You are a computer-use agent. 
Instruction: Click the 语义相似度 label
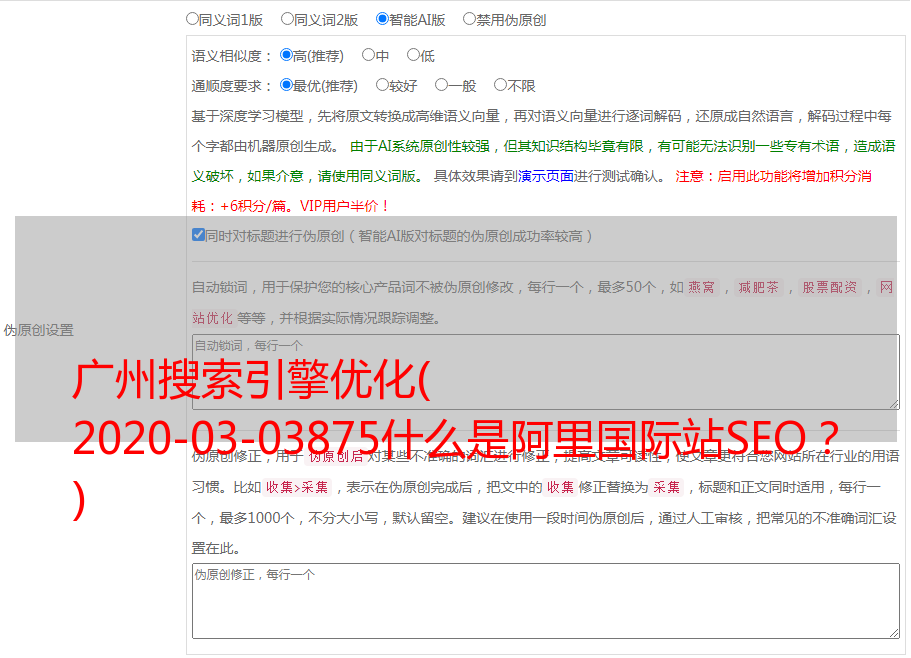coord(232,56)
